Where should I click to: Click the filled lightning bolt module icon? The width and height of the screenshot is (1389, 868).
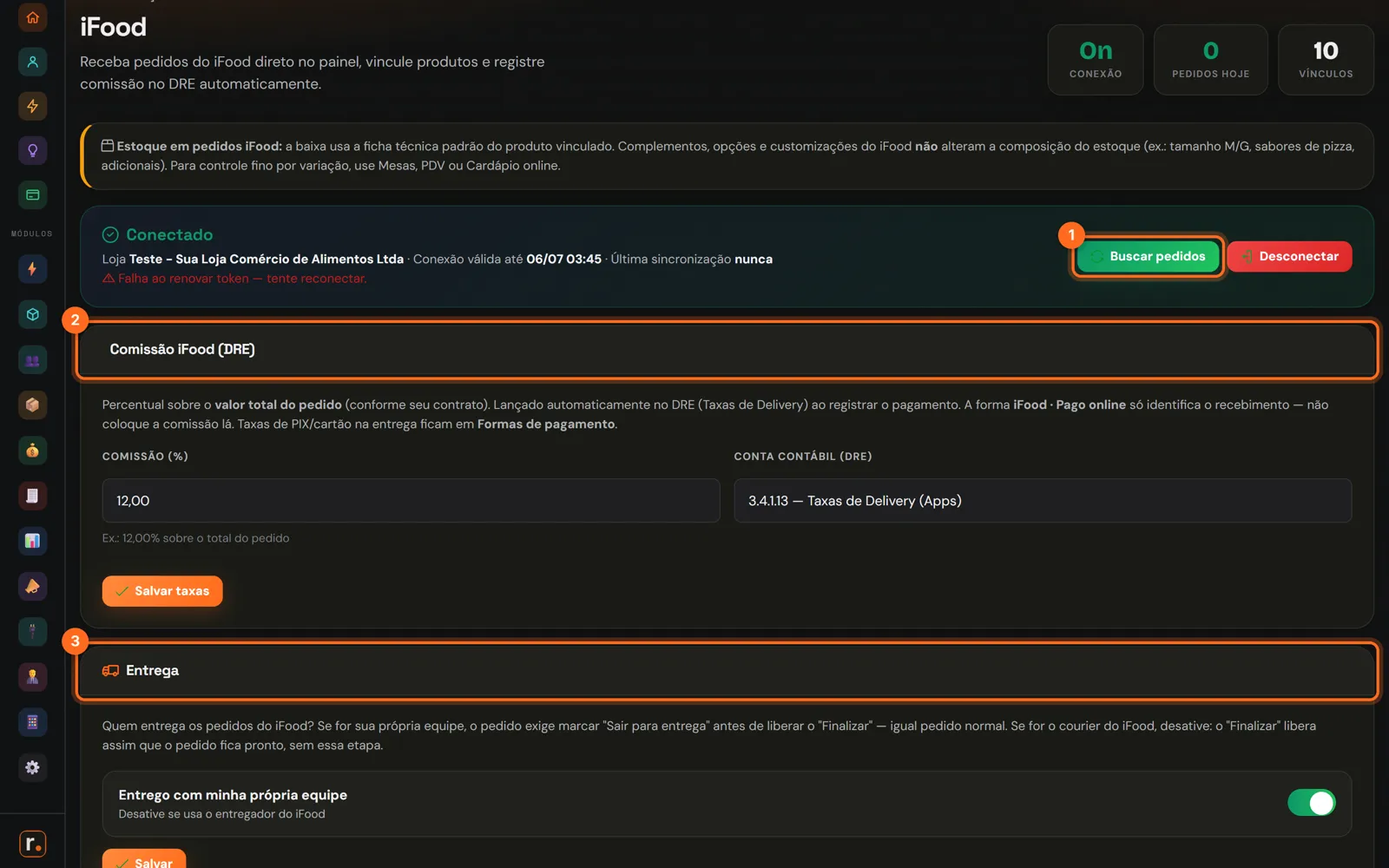32,269
